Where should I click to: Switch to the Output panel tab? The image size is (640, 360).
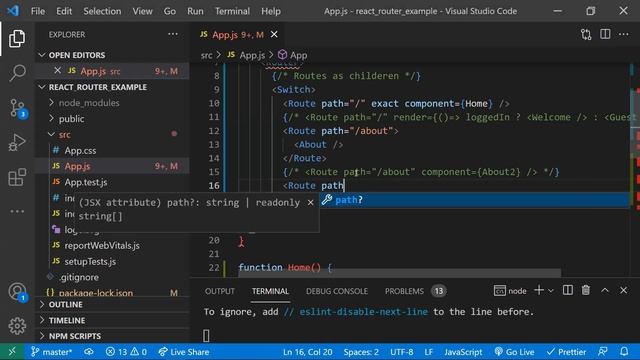[220, 291]
